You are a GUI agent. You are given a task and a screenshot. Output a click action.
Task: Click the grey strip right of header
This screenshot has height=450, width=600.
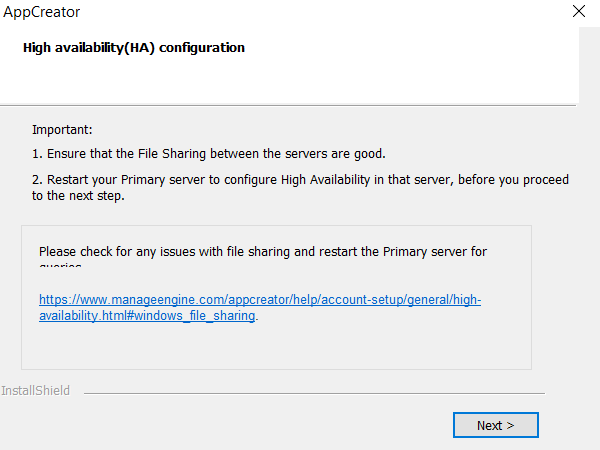(x=588, y=65)
